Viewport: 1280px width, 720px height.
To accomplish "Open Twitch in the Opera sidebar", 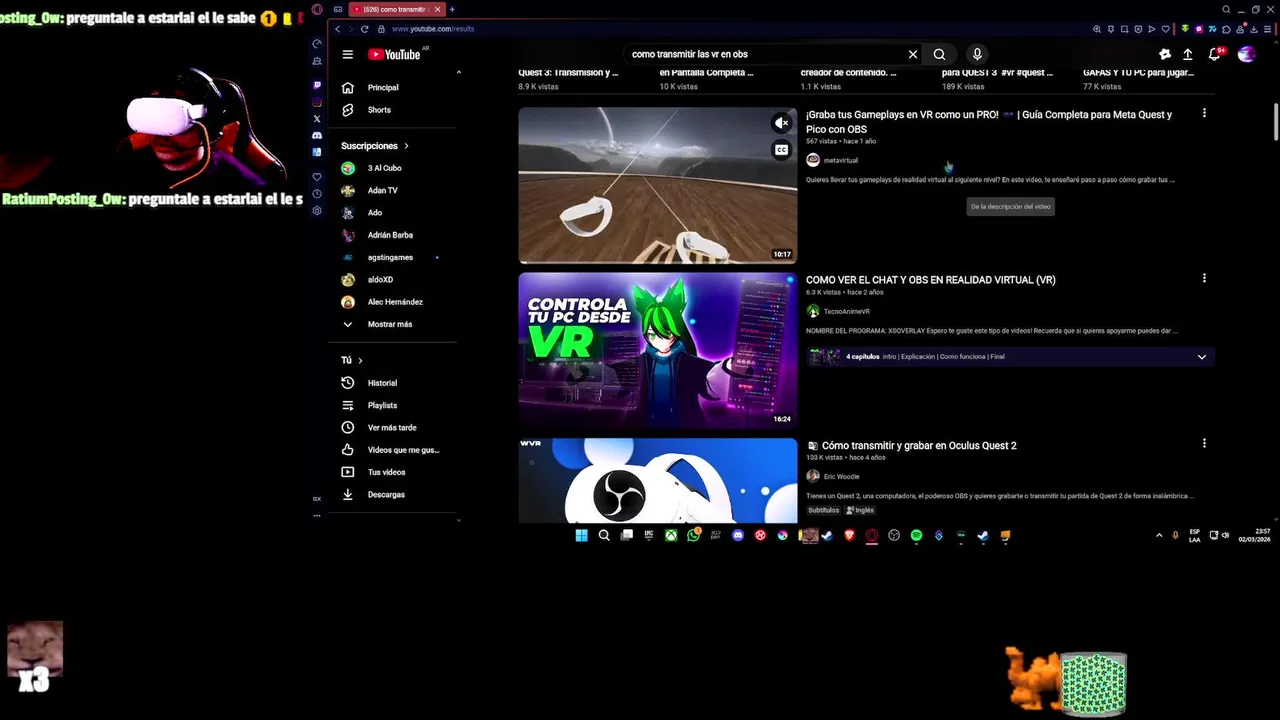I will tap(317, 85).
